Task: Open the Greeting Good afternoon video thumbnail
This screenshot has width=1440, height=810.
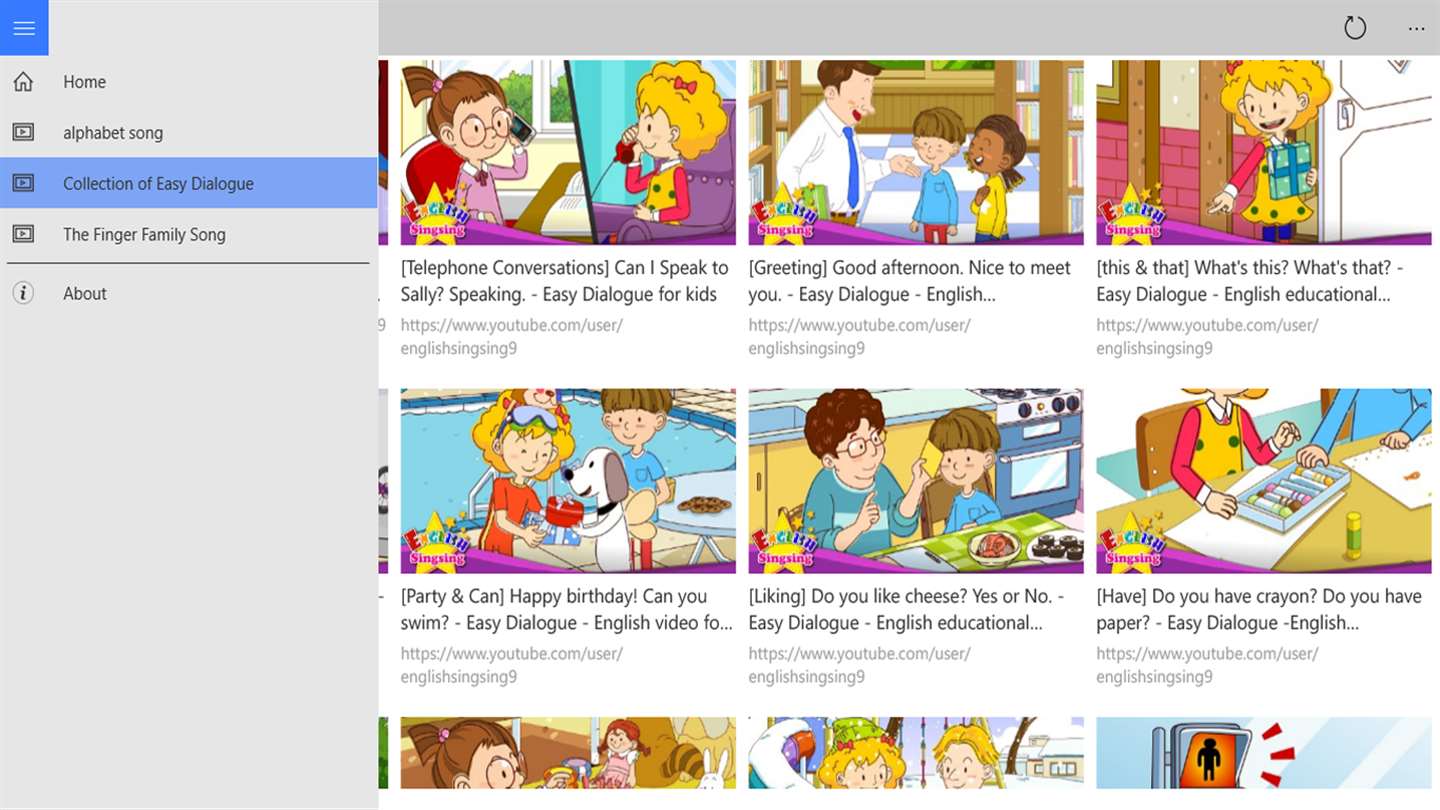Action: coord(916,152)
